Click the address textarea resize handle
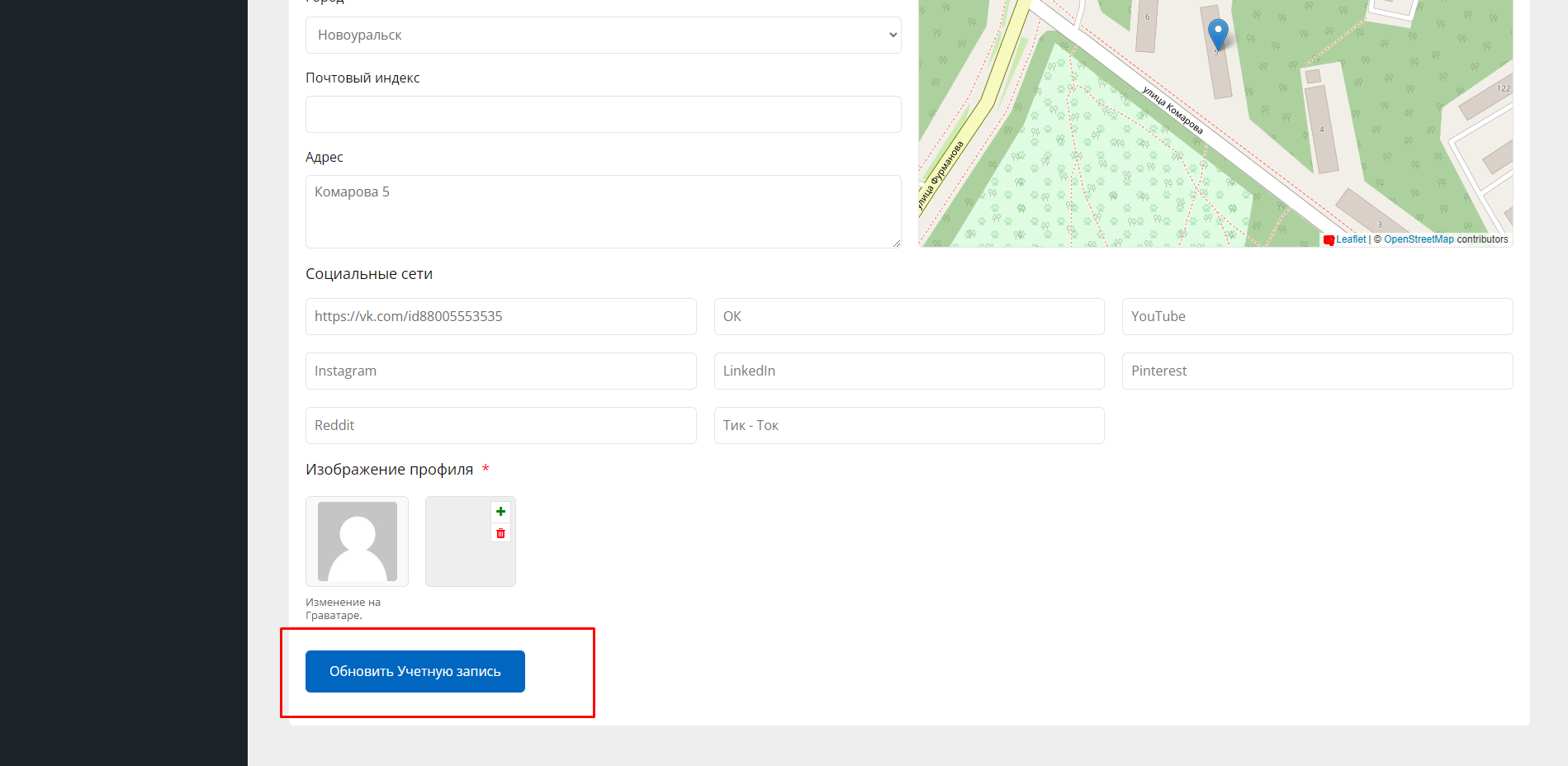 [x=896, y=244]
